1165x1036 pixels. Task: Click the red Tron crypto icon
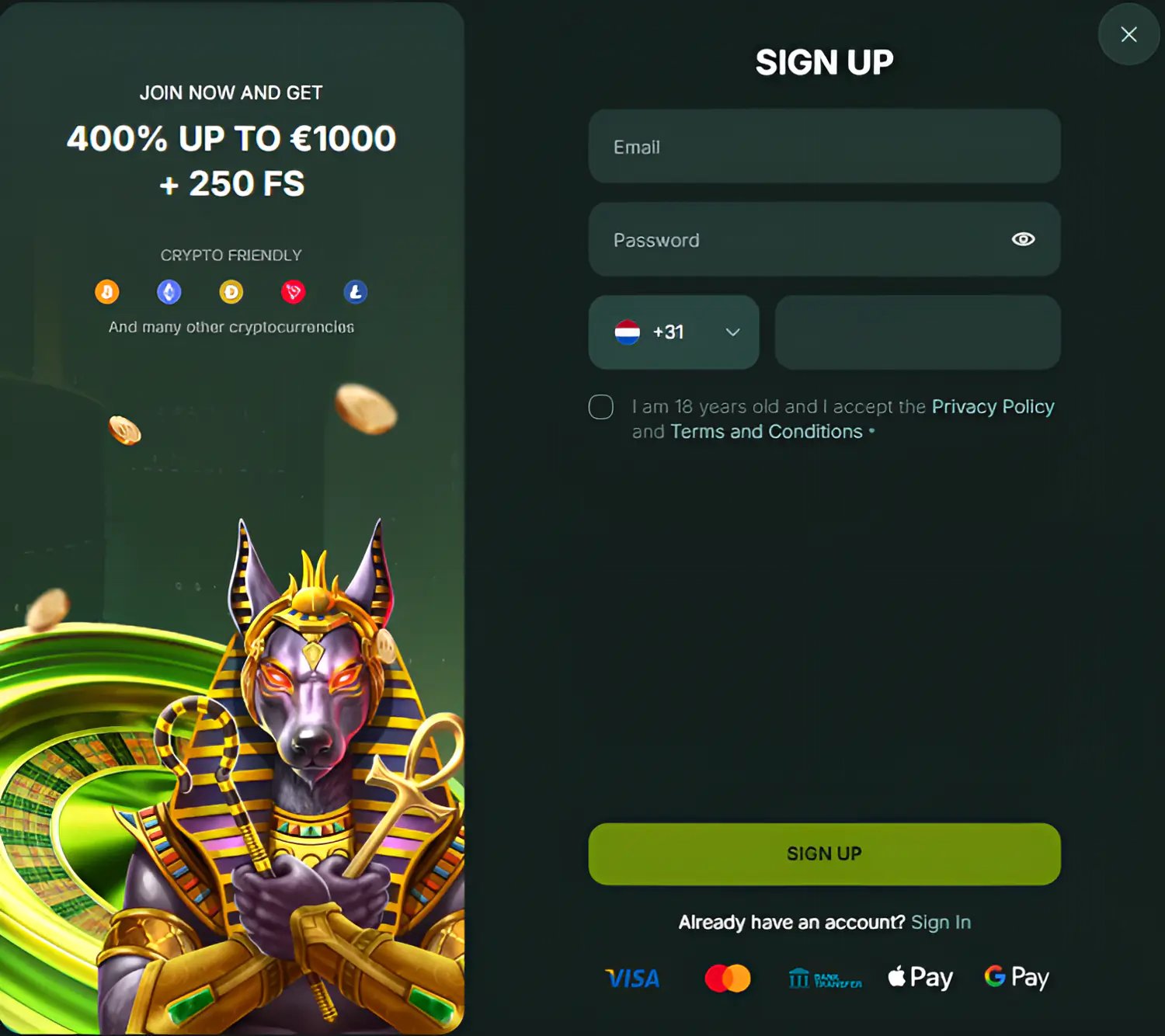coord(294,292)
